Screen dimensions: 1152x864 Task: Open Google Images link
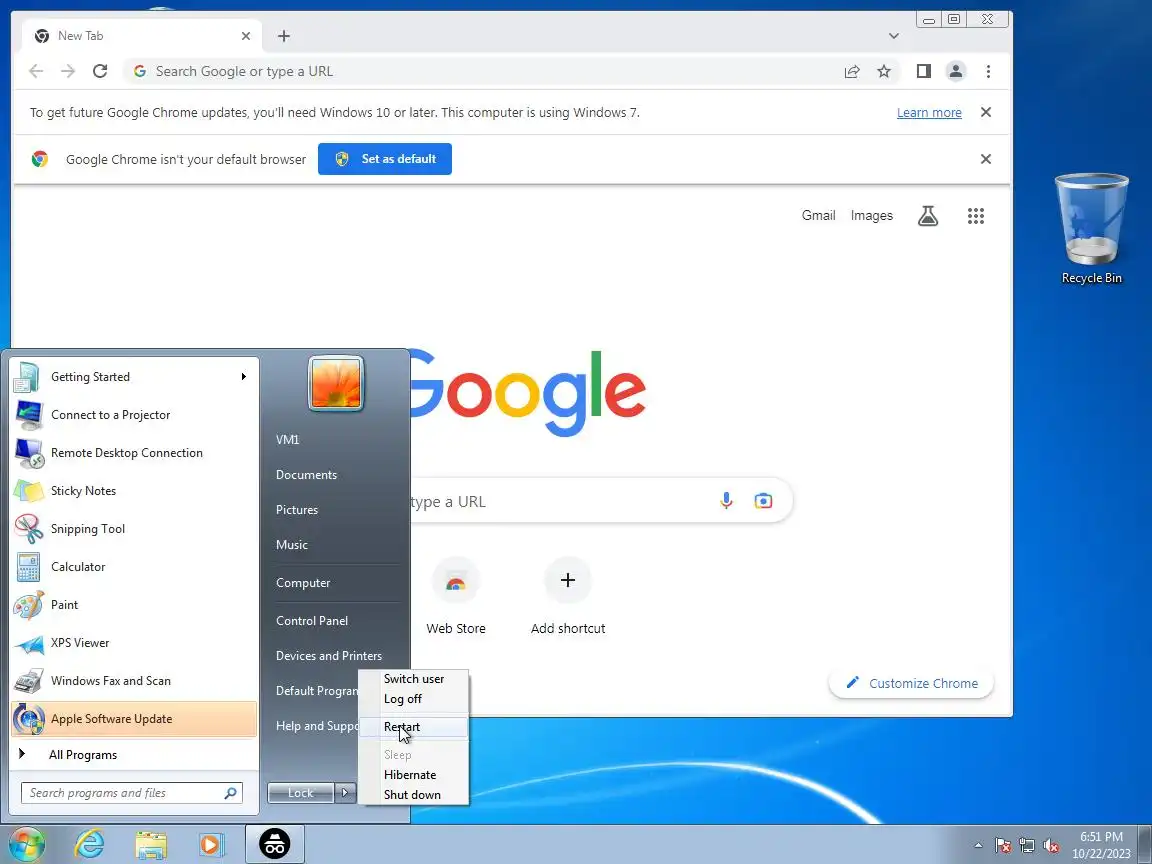(872, 215)
